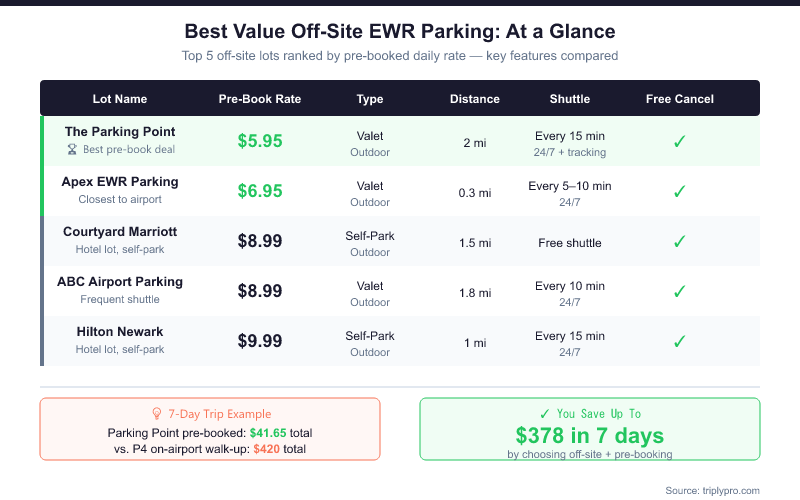Open the Apex EWR Parking lot name
This screenshot has width=800, height=500.
point(120,182)
